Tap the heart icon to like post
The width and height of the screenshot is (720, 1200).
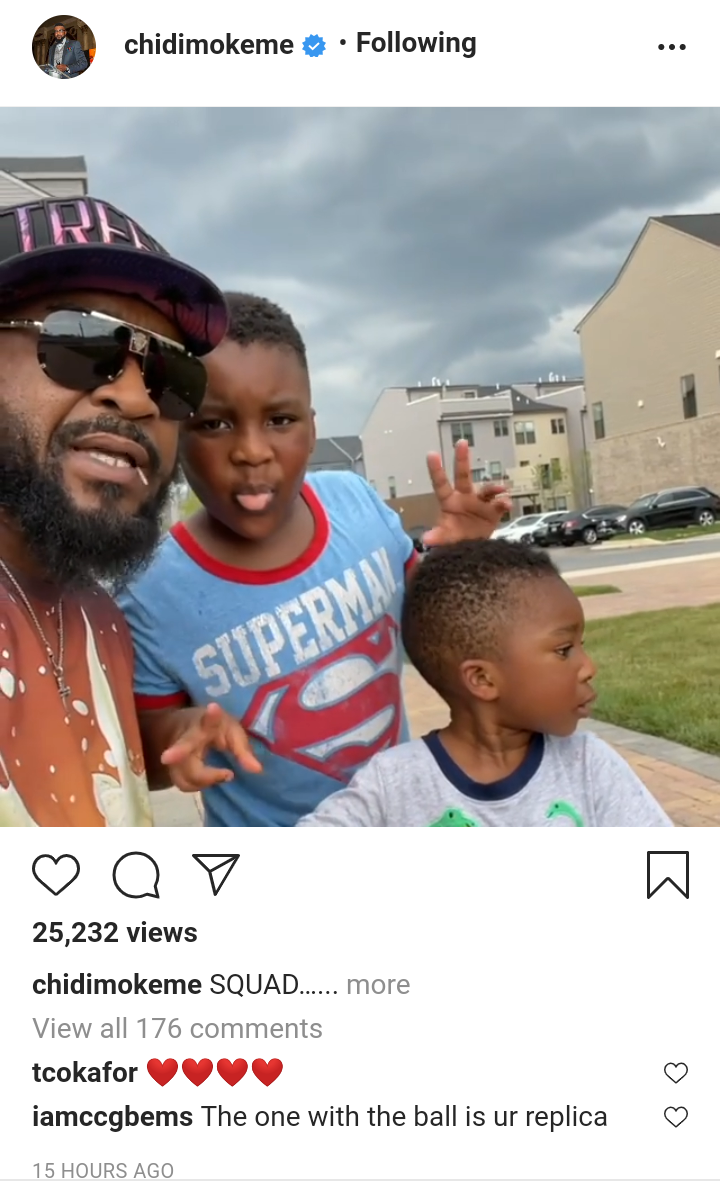[x=56, y=875]
